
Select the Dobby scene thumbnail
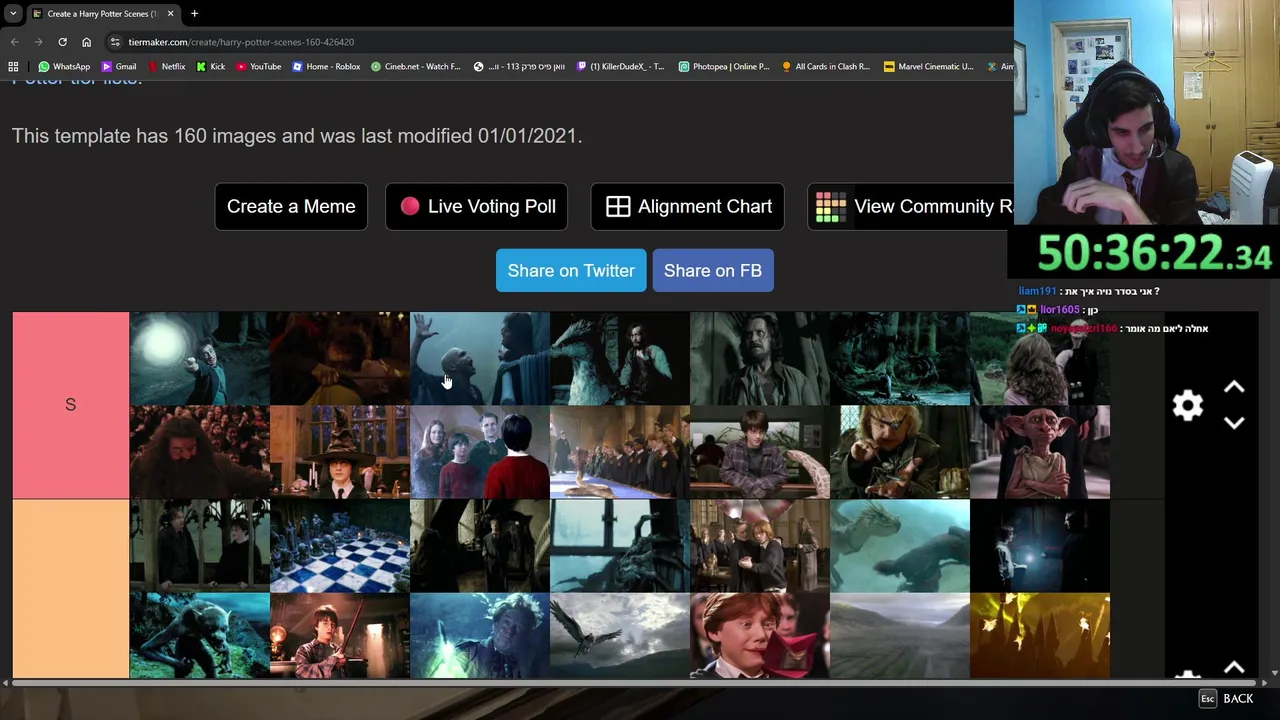1039,452
